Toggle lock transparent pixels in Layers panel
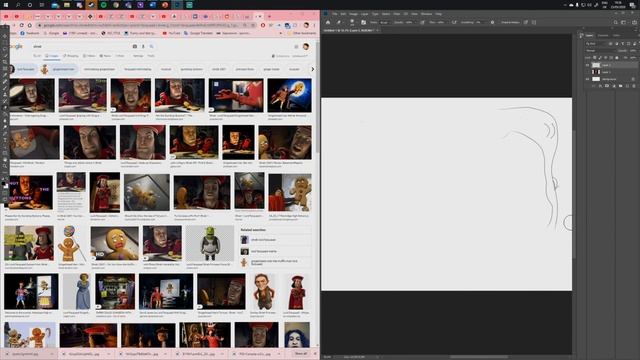This screenshot has height=360, width=640. pyautogui.click(x=595, y=58)
